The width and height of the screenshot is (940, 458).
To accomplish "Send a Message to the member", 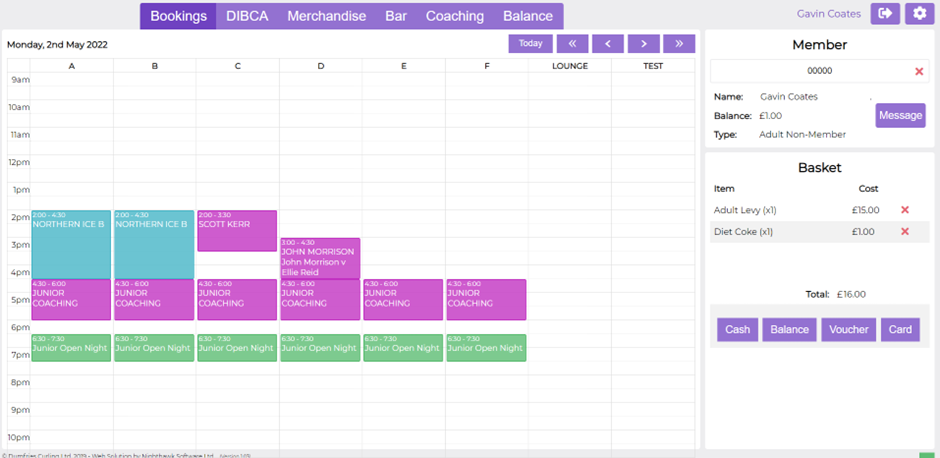I will pos(900,116).
